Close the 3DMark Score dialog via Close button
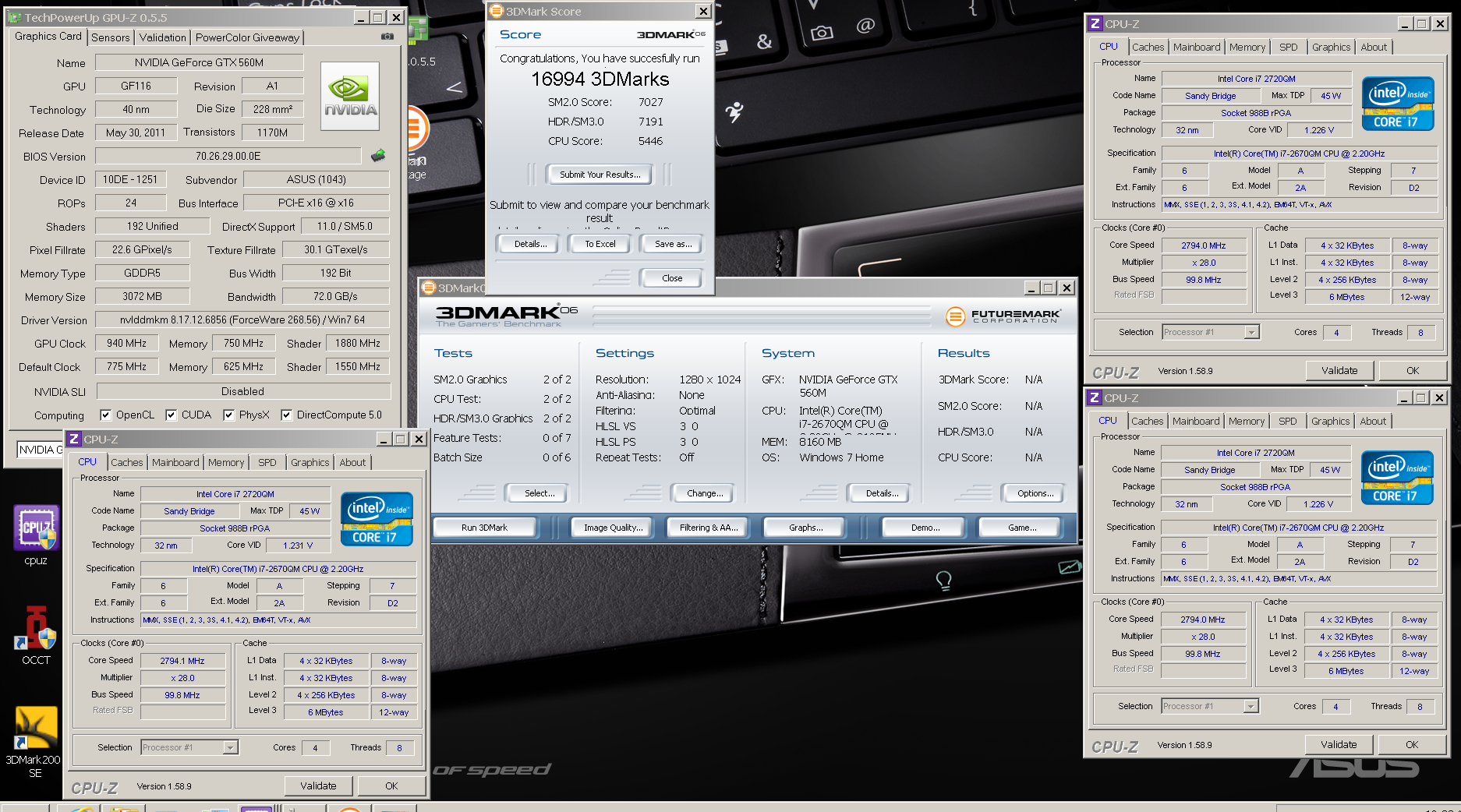1461x812 pixels. pyautogui.click(x=672, y=278)
